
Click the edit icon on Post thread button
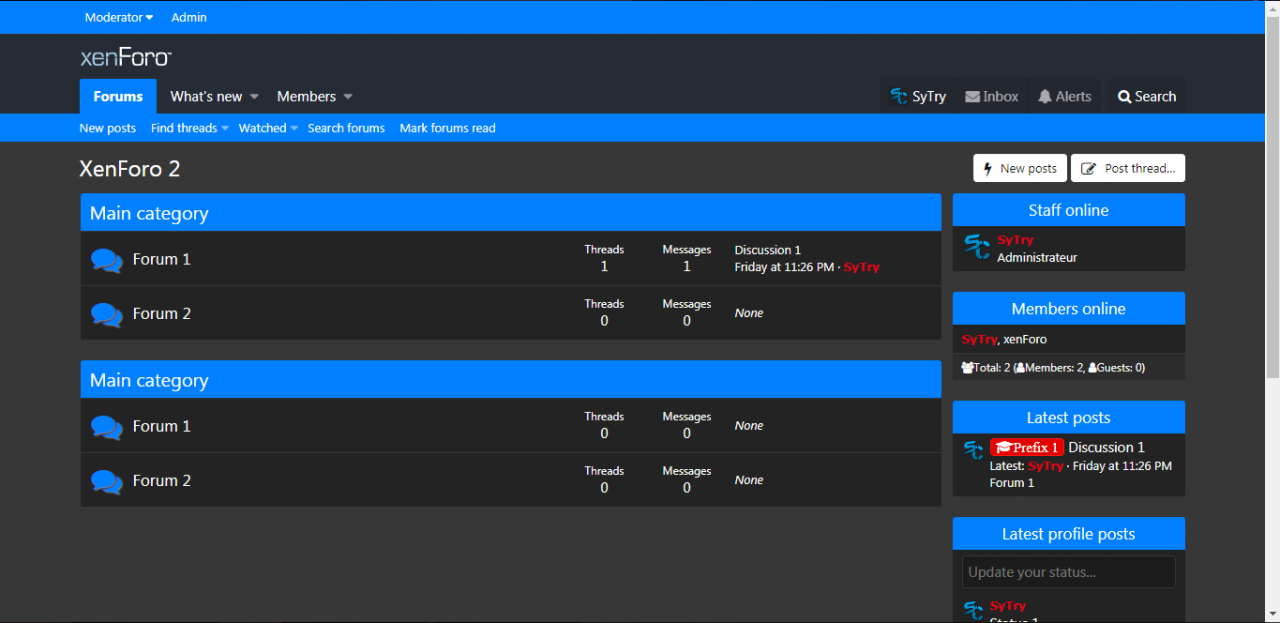tap(1089, 169)
